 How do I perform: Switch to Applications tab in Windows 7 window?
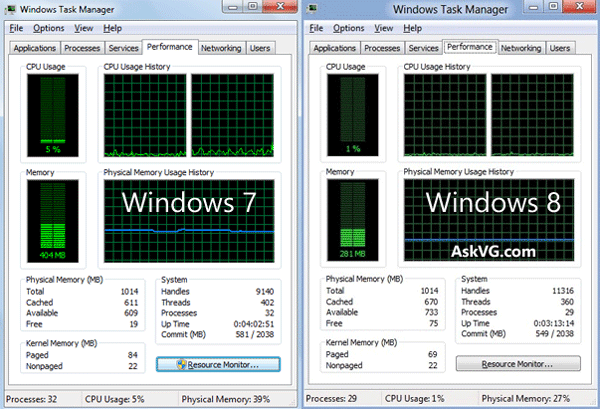[x=35, y=48]
